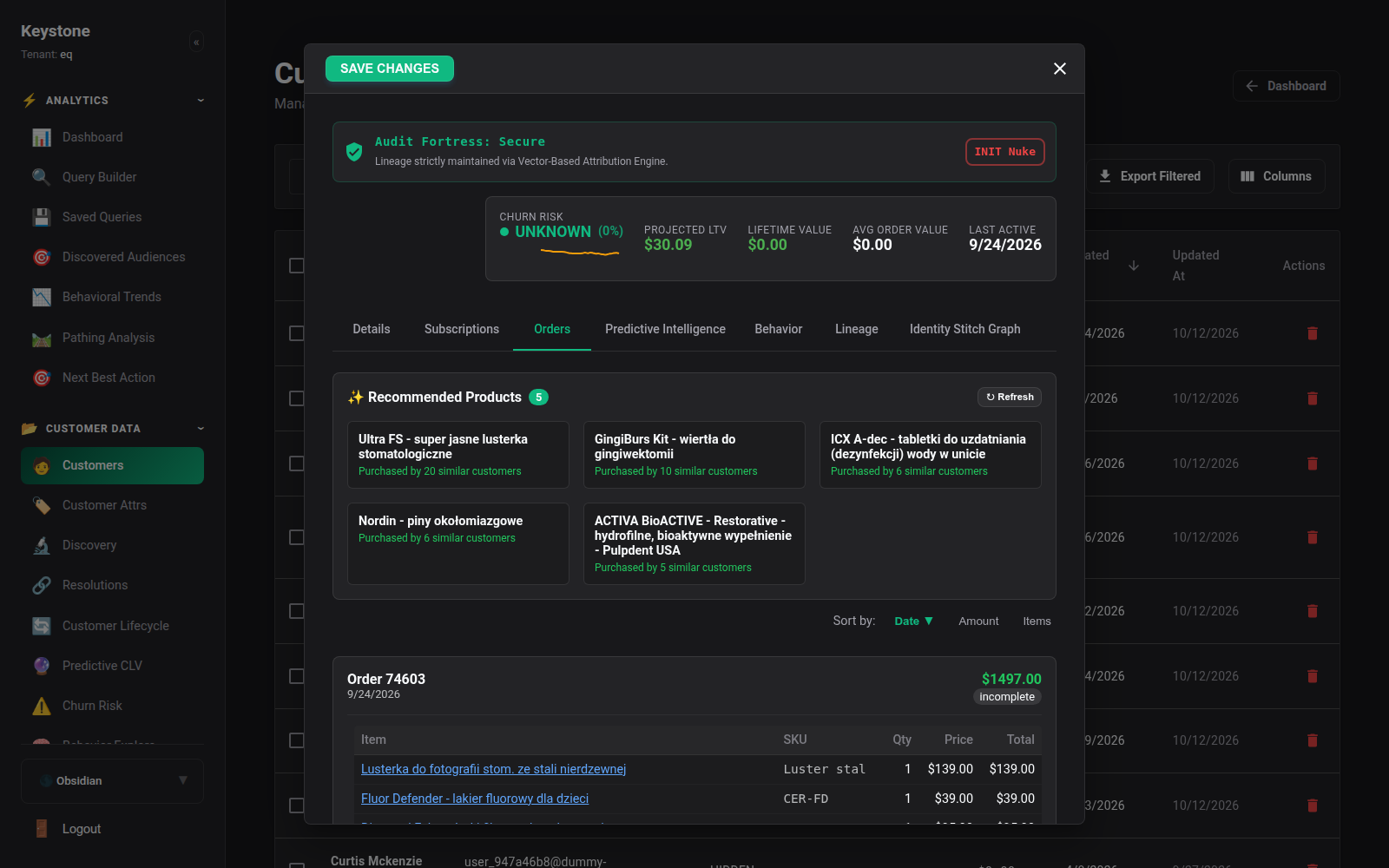Image resolution: width=1389 pixels, height=868 pixels.
Task: Select the GingiBurs Kit recommended product card
Action: click(694, 455)
